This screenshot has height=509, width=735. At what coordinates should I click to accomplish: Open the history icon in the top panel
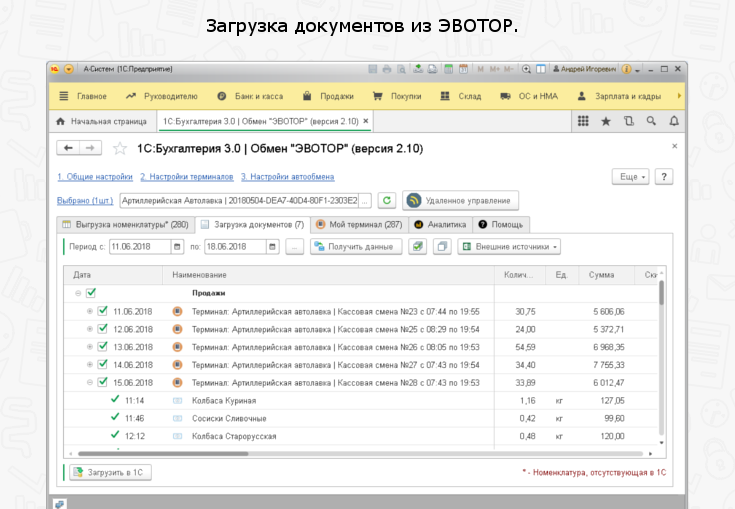628,121
